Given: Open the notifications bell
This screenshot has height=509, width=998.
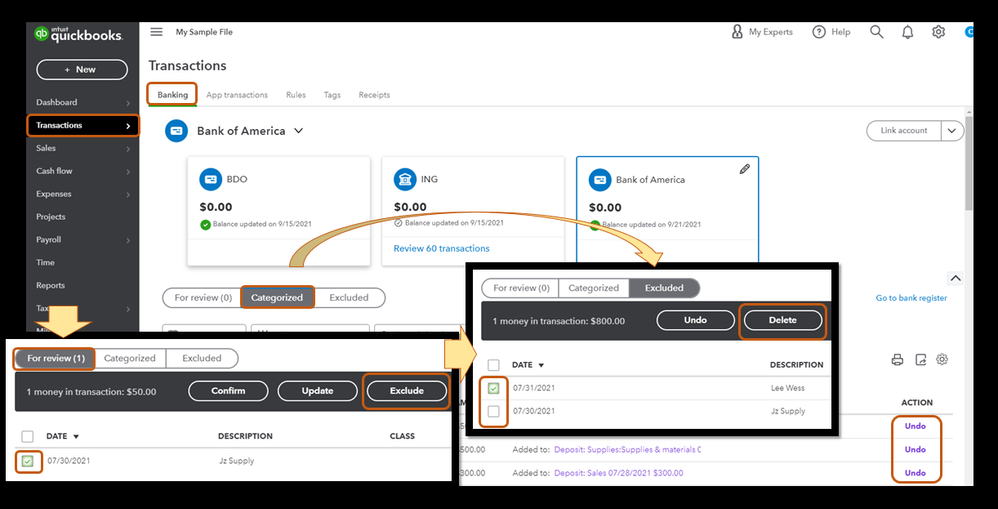Looking at the screenshot, I should click(x=908, y=32).
